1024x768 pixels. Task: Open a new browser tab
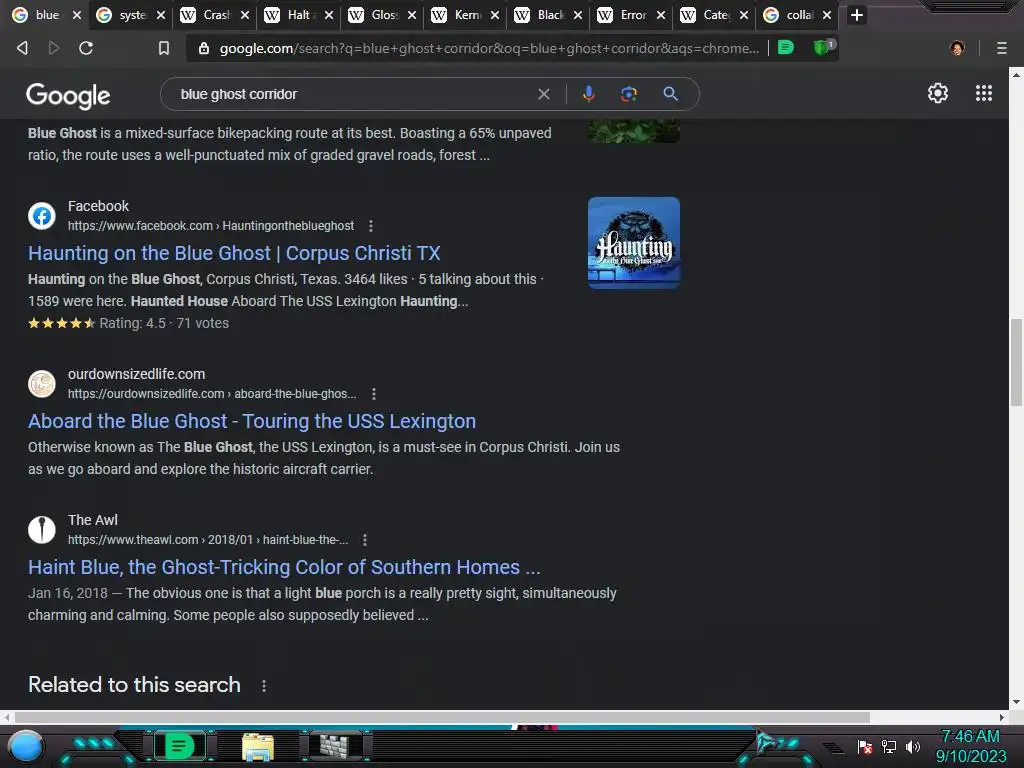coord(857,15)
